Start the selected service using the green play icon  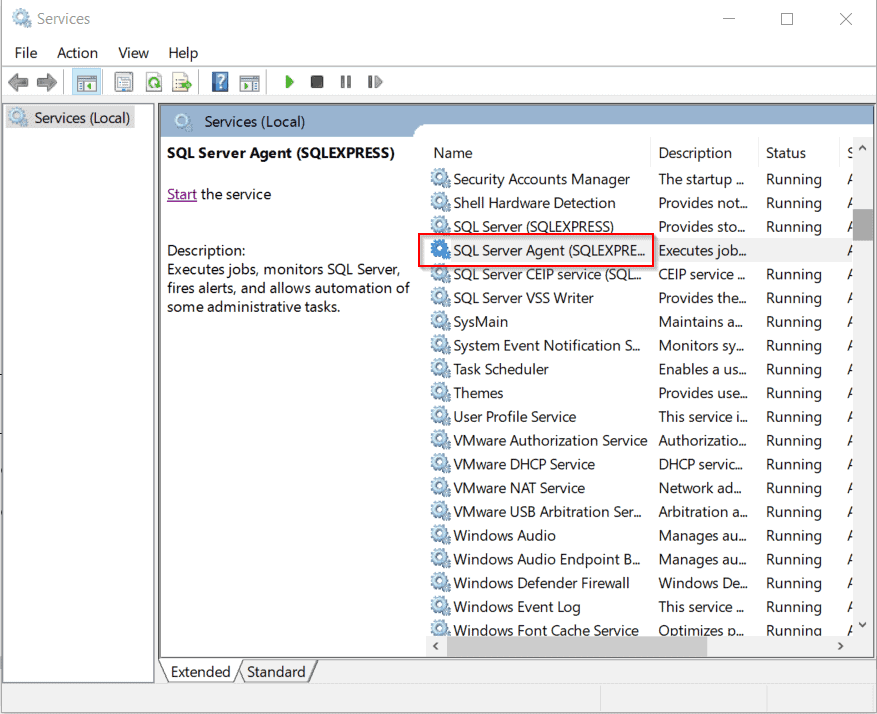[289, 81]
